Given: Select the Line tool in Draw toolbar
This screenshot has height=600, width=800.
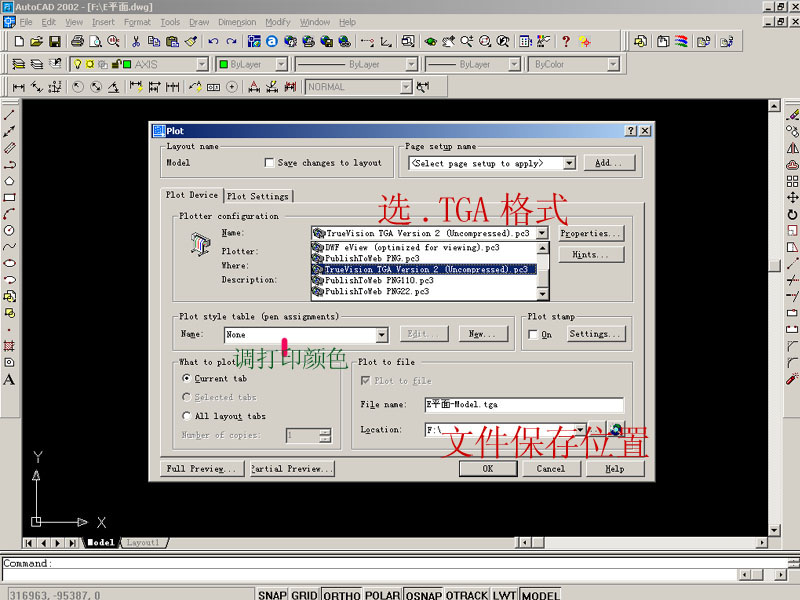Looking at the screenshot, I should (9, 115).
